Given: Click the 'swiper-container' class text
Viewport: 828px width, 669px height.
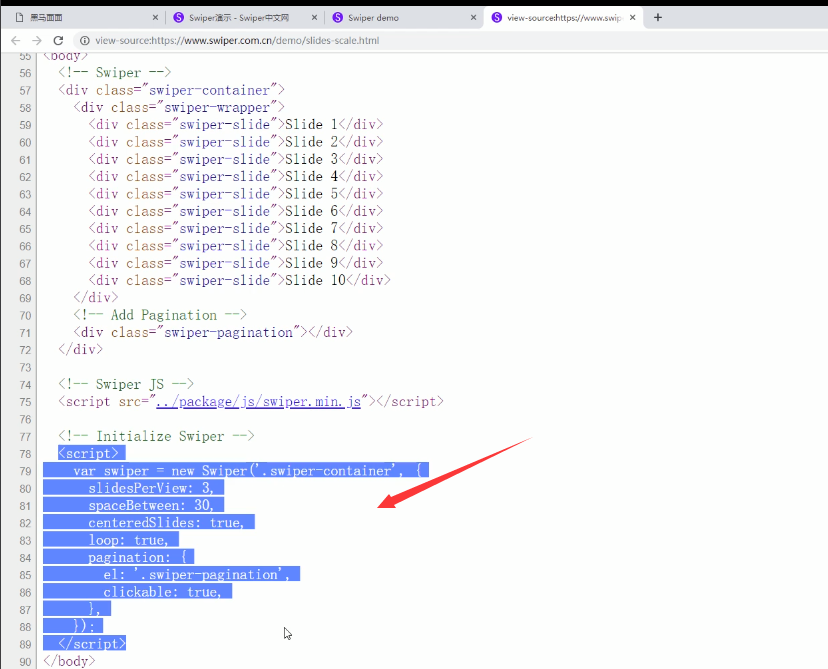Looking at the screenshot, I should [210, 90].
